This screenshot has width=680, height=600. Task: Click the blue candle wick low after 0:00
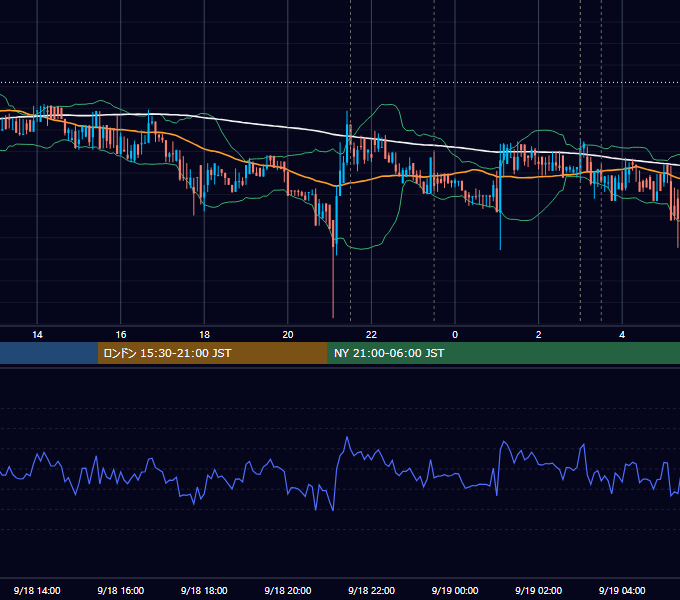tap(500, 247)
